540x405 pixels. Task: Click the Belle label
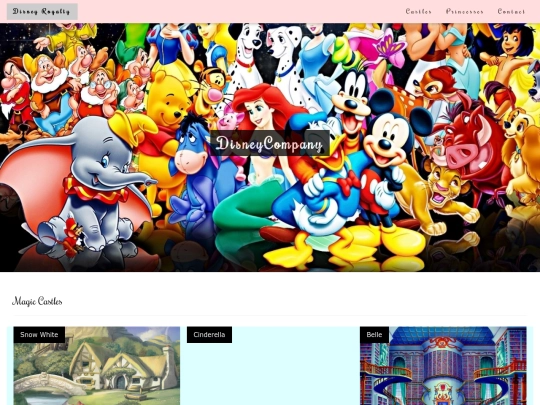pos(374,334)
